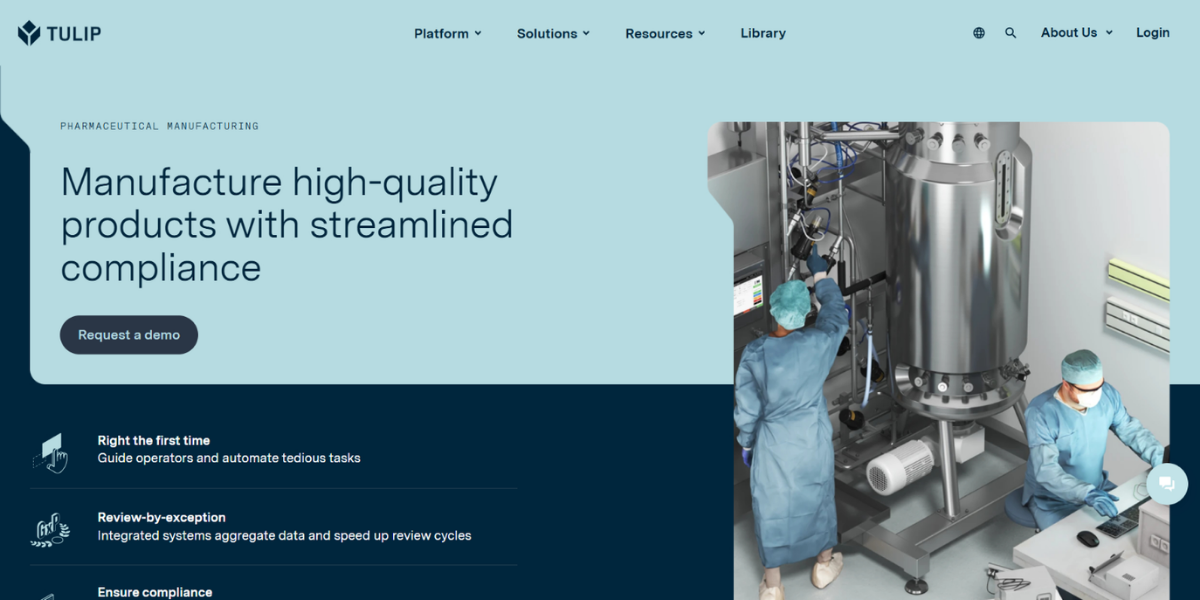Expand the Resources menu
The height and width of the screenshot is (600, 1200).
665,33
